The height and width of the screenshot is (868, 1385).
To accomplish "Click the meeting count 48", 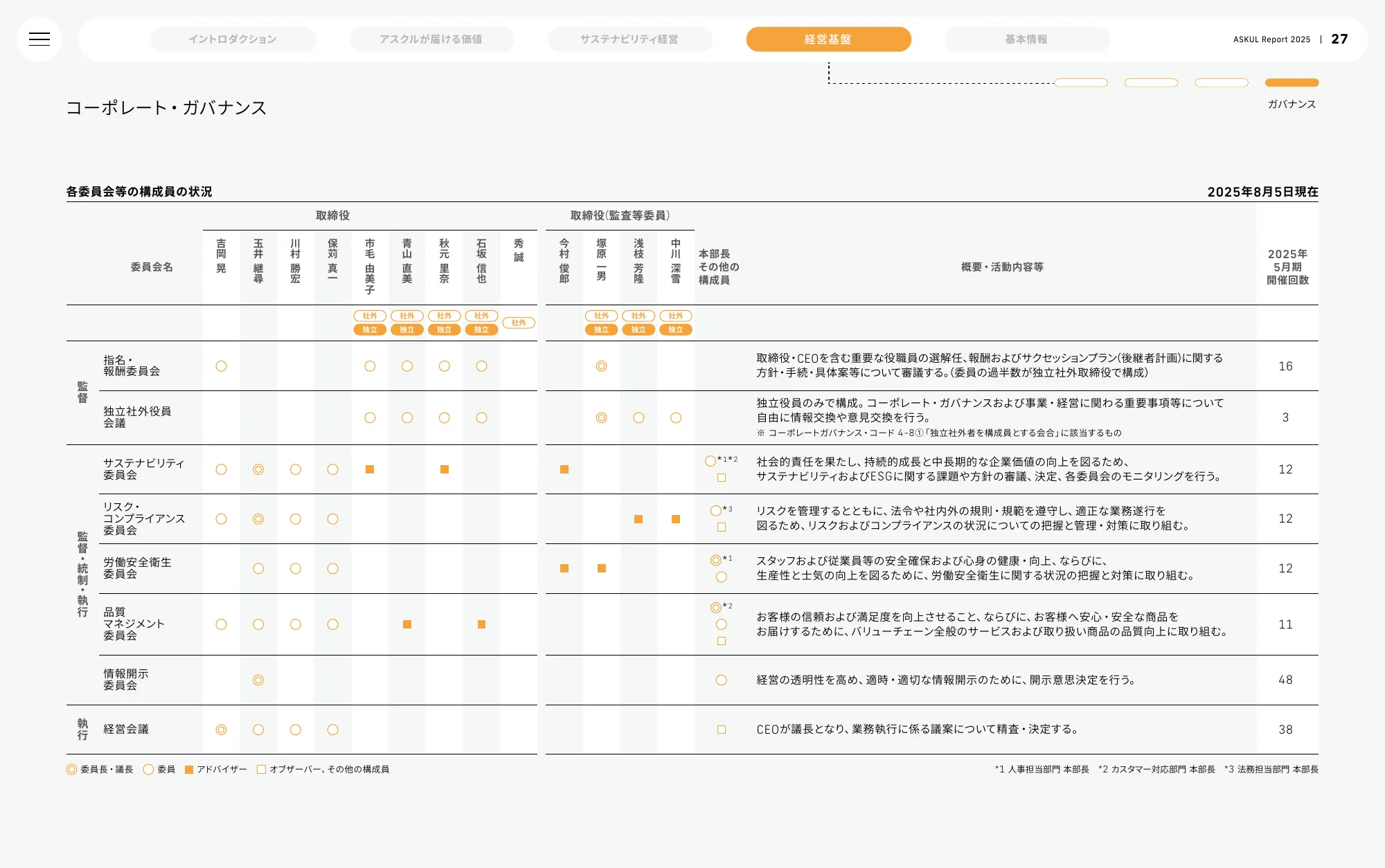I will click(1286, 680).
